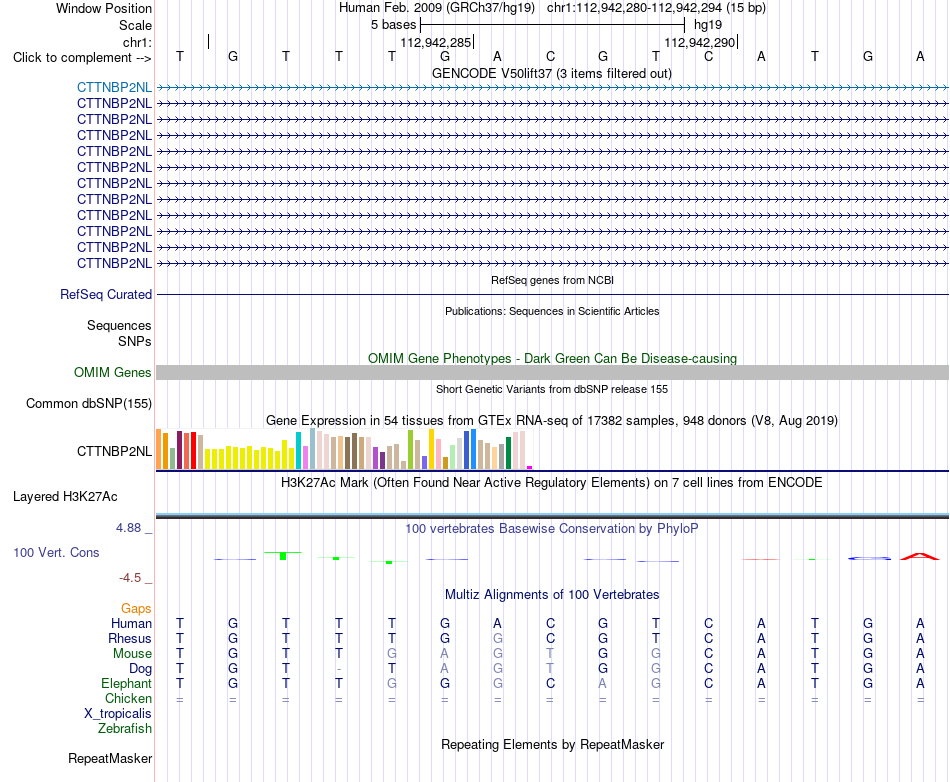Click the Rhesus species label
The image size is (950, 782).
130,638
